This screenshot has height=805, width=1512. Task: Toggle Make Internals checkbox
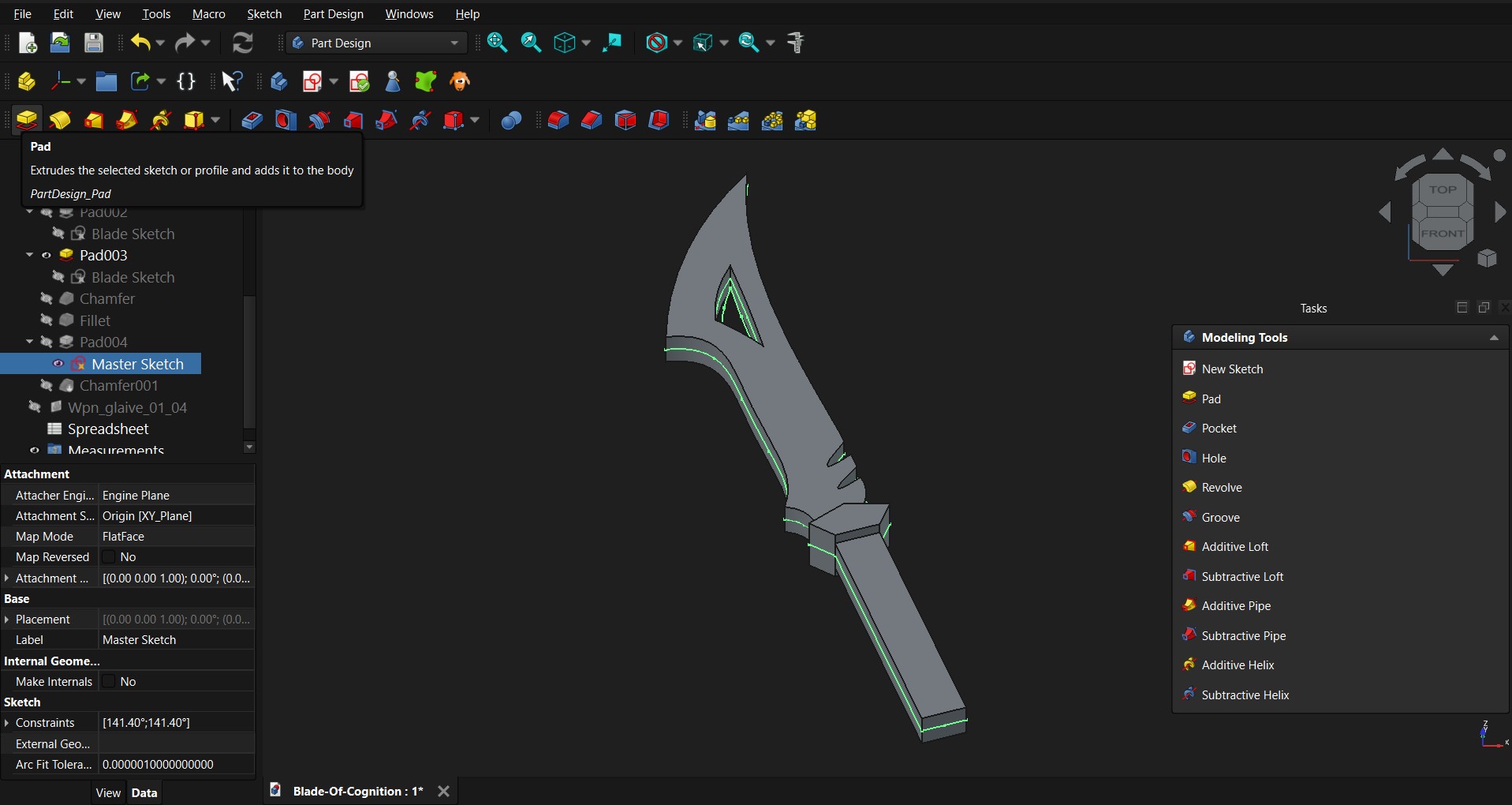coord(109,682)
